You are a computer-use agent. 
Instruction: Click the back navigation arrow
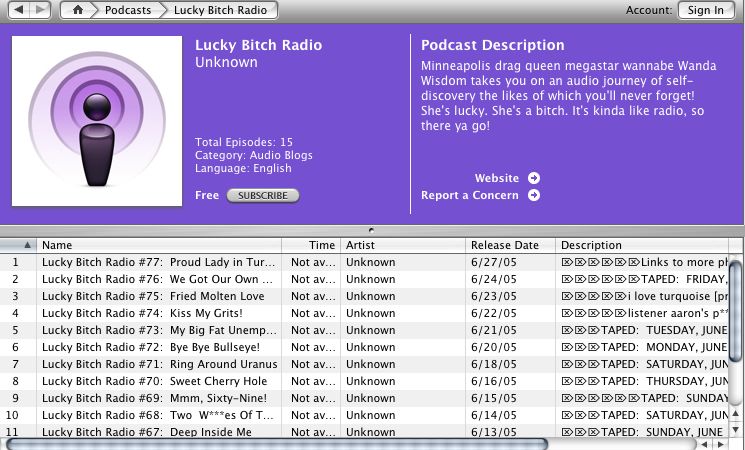(19, 10)
